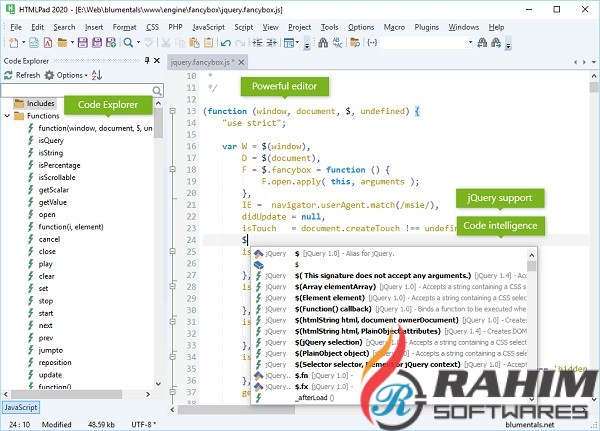
Task: Click the UTF-8 encoding in status bar
Action: click(x=143, y=424)
